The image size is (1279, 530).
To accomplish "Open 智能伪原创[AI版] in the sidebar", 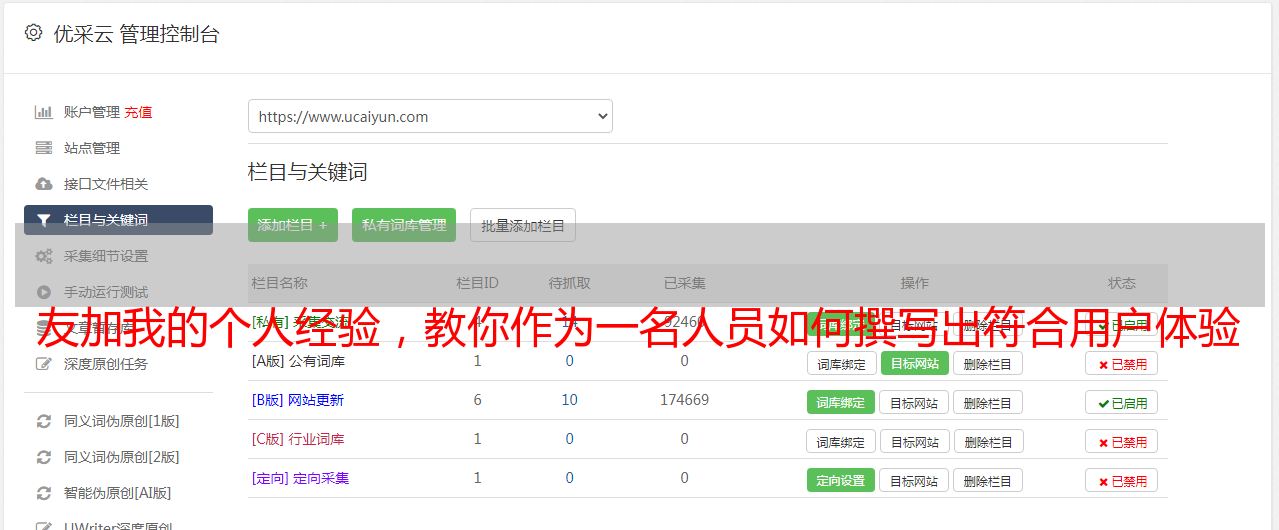I will [x=118, y=493].
